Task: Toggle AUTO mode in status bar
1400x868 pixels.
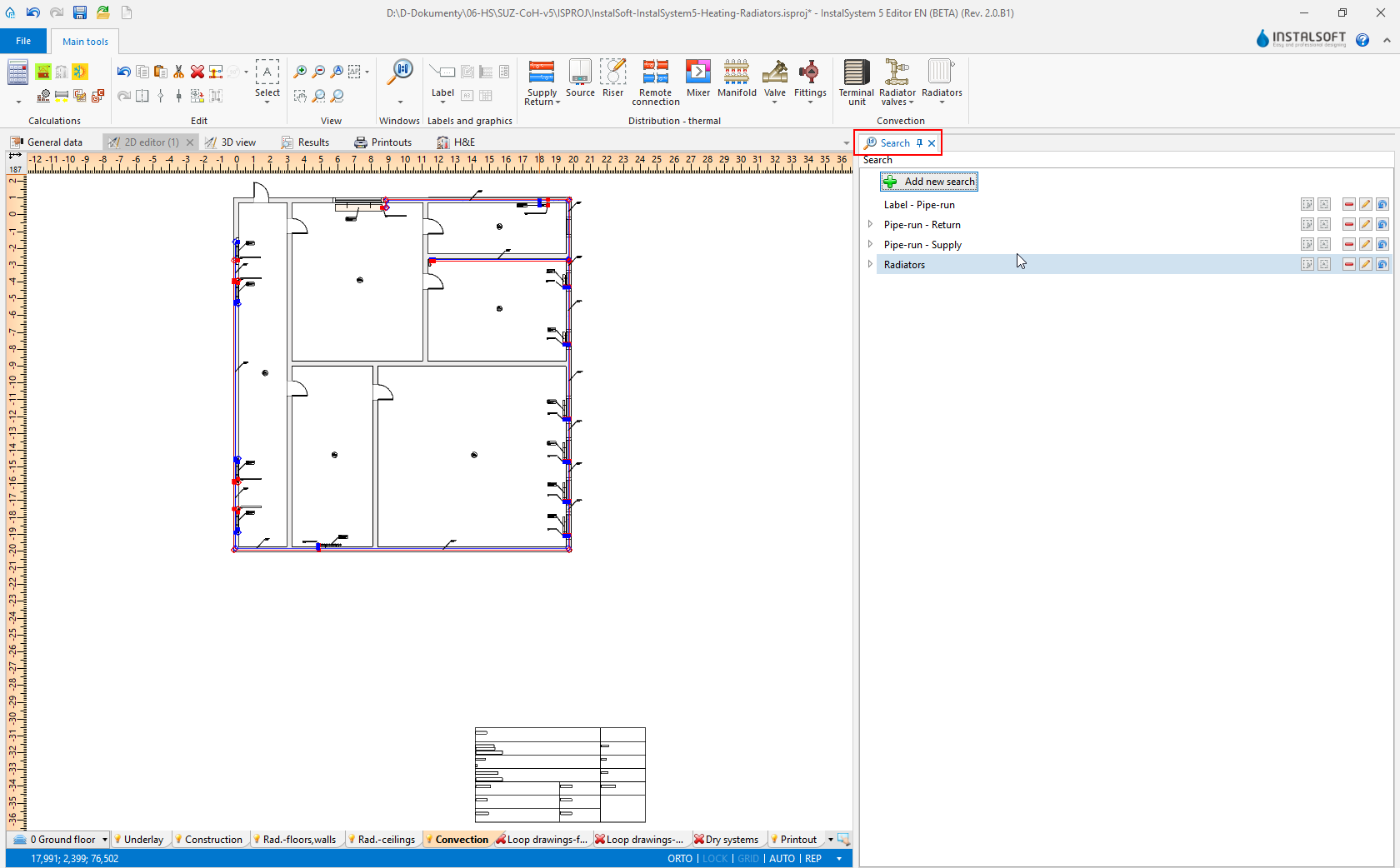Action: pos(782,859)
